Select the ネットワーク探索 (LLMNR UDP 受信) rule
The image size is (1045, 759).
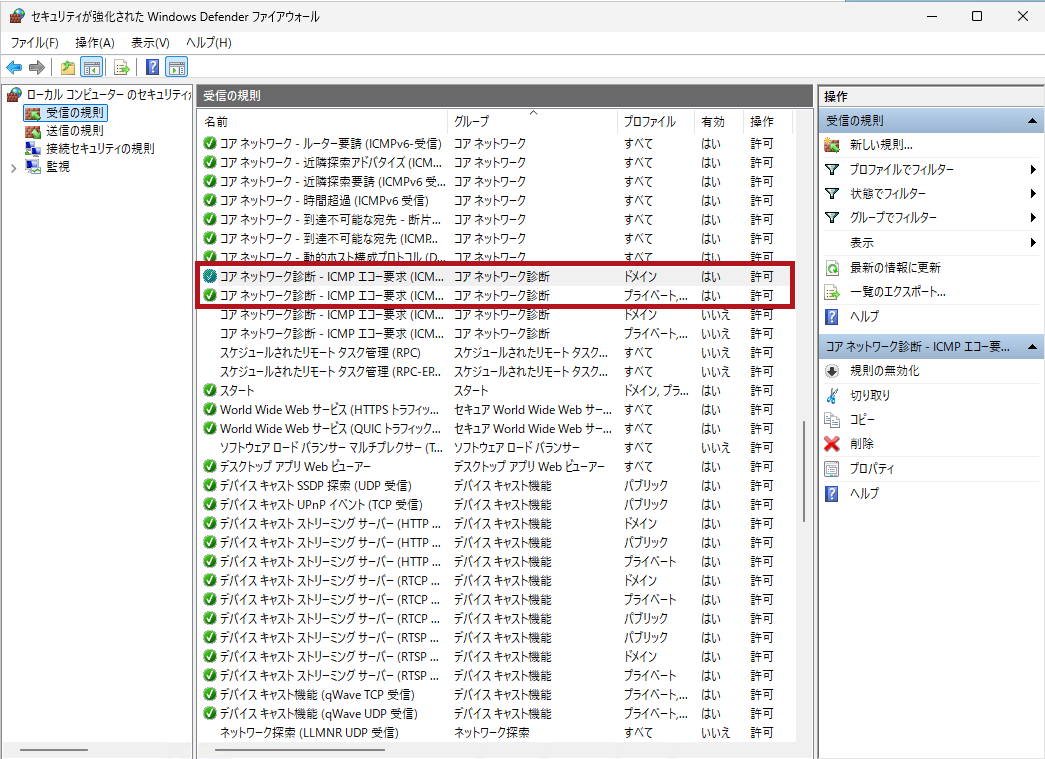pos(497,732)
